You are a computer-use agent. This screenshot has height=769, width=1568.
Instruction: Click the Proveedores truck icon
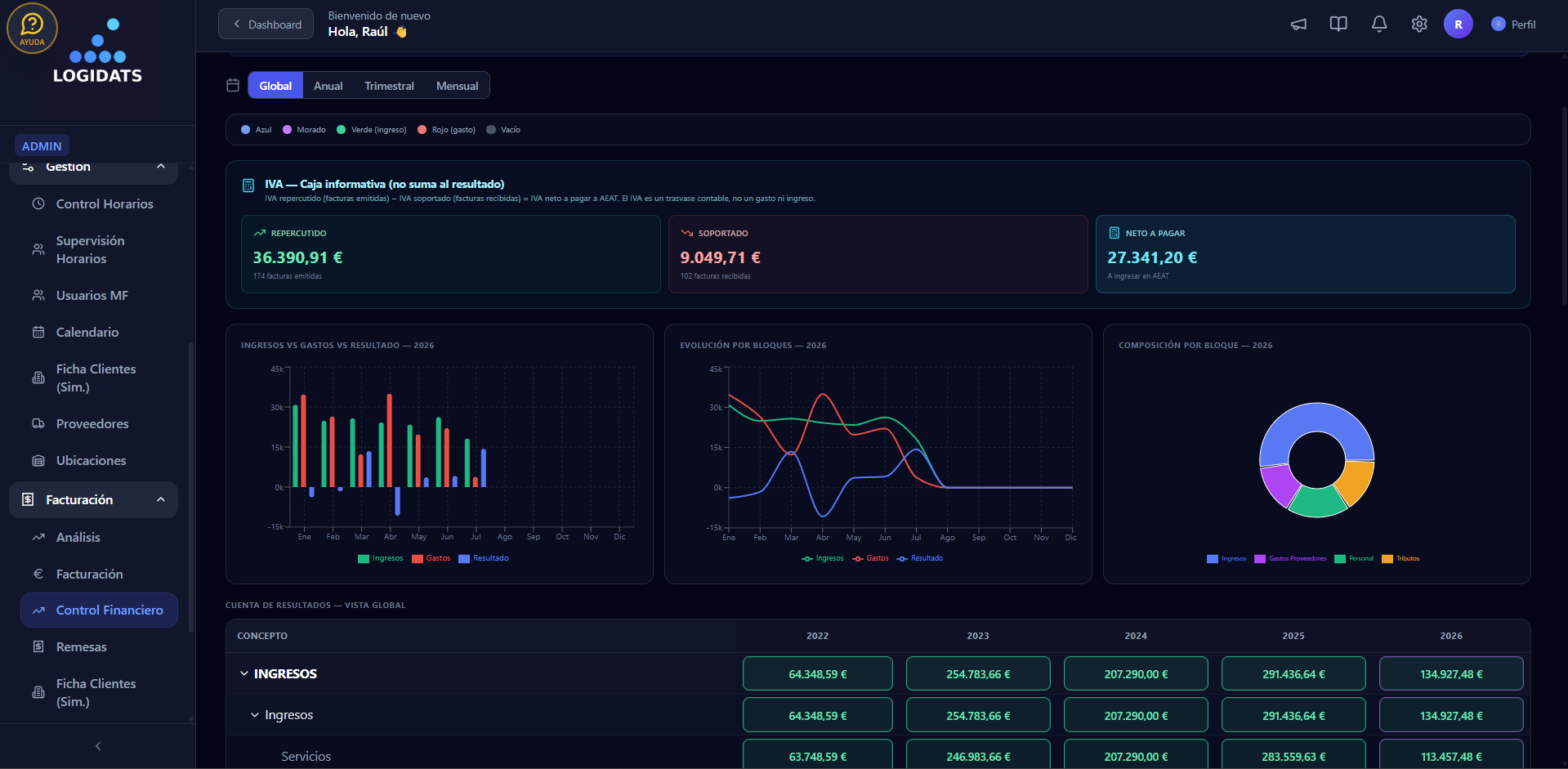coord(38,423)
